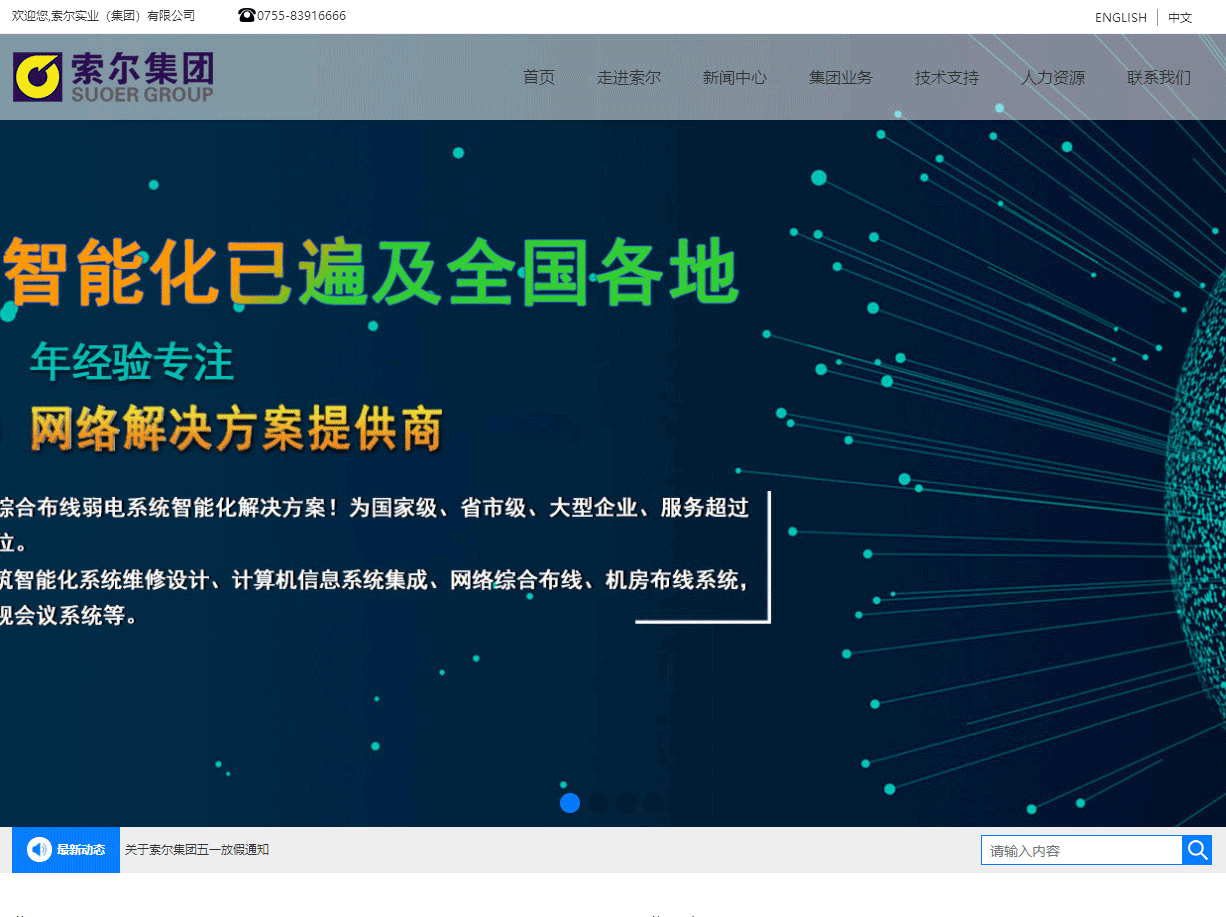The image size is (1226, 917).
Task: Click the 最新动态 label button
Action: coord(66,850)
